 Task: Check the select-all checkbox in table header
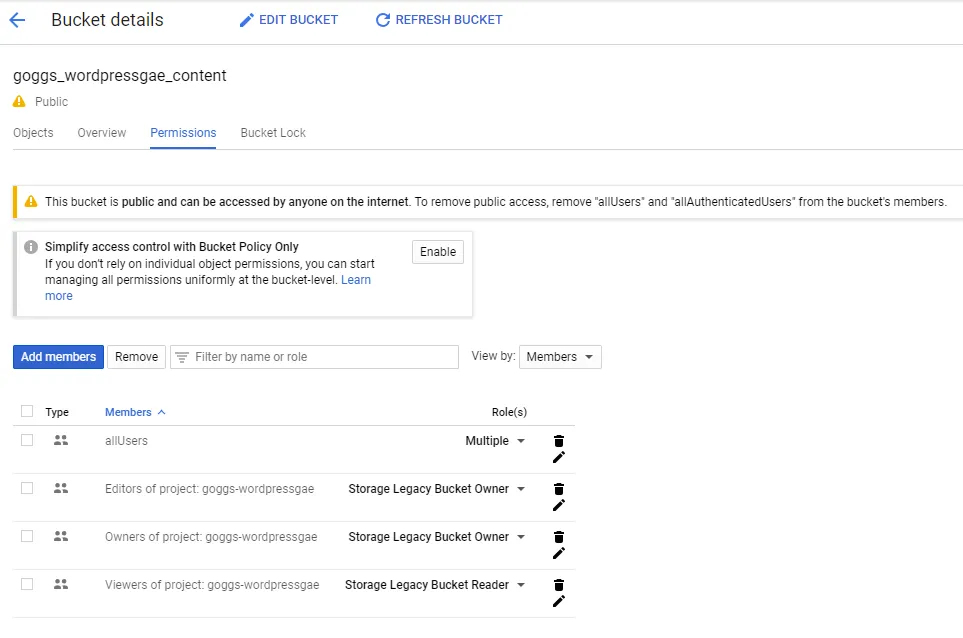27,411
